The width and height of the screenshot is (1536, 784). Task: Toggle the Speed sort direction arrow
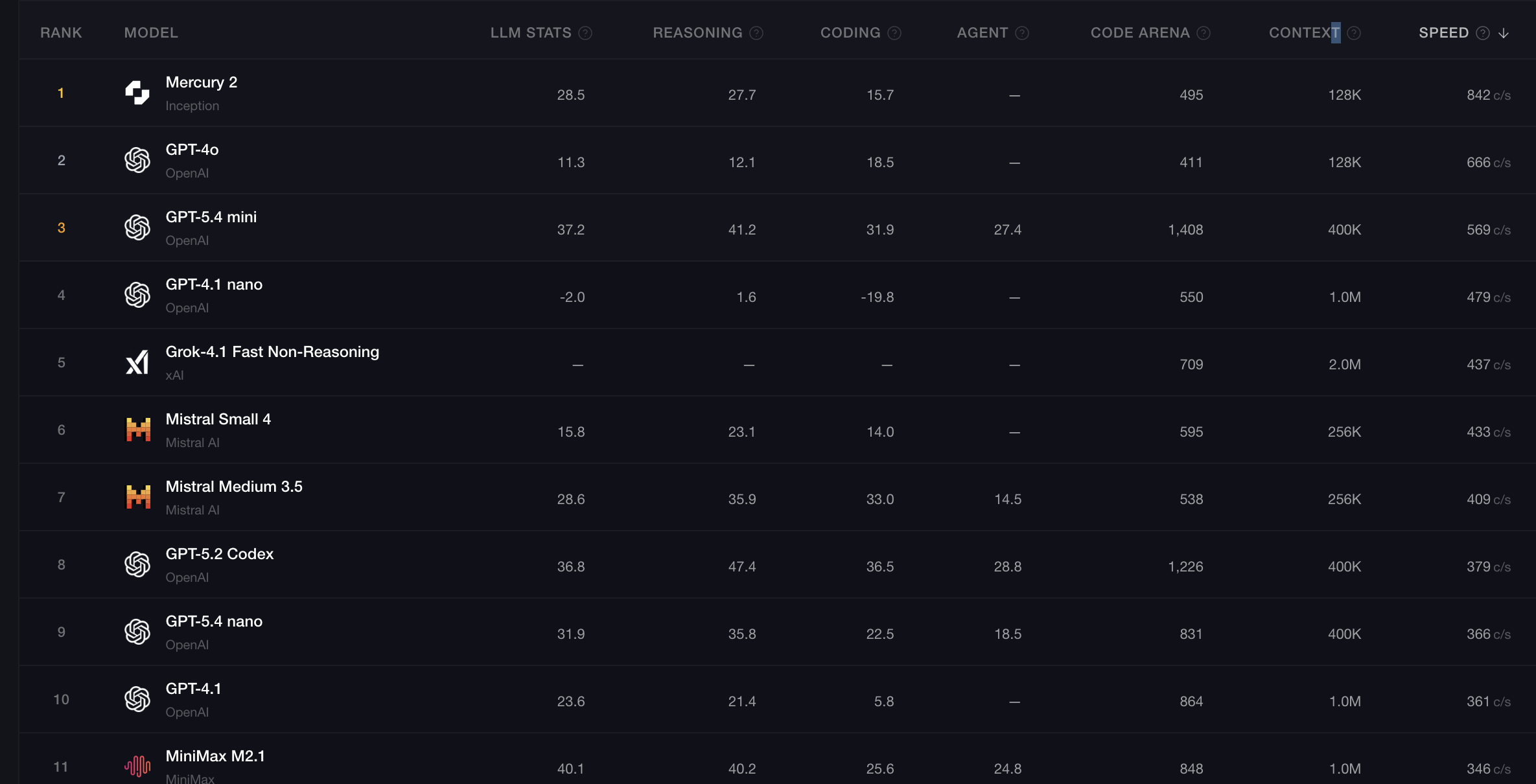(x=1504, y=33)
